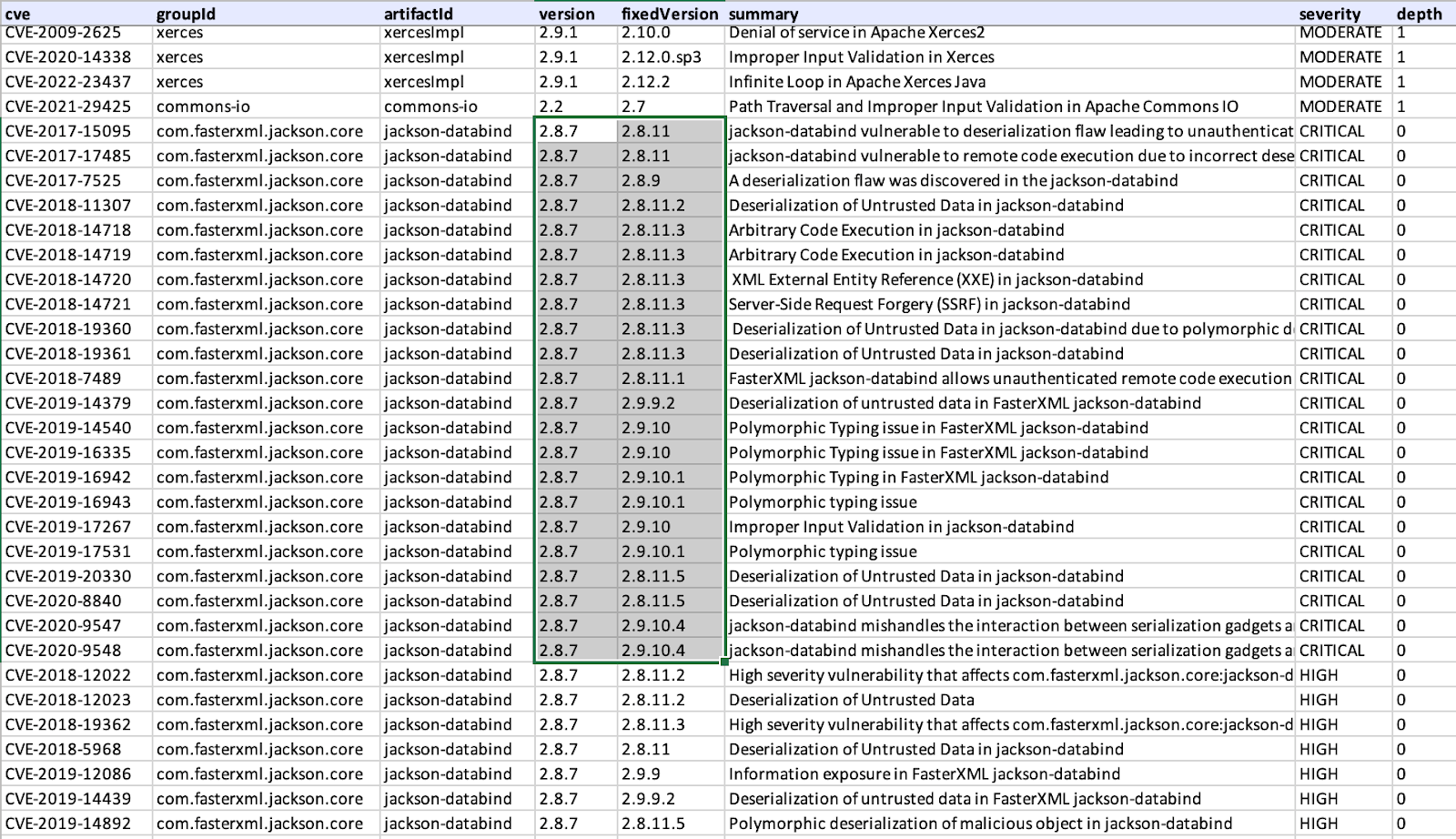The height and width of the screenshot is (839, 1456).
Task: Click the selection fill handle below 2.9.10.4
Action: point(724,662)
